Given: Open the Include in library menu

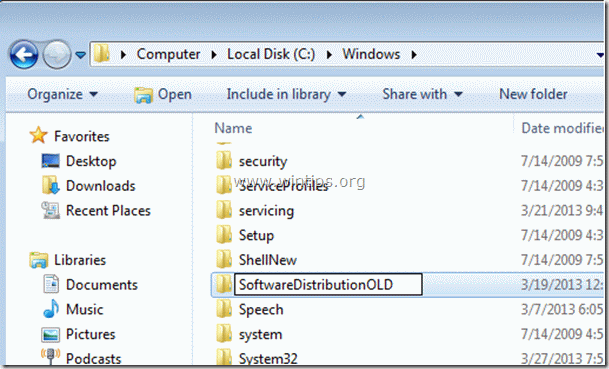Looking at the screenshot, I should [286, 94].
